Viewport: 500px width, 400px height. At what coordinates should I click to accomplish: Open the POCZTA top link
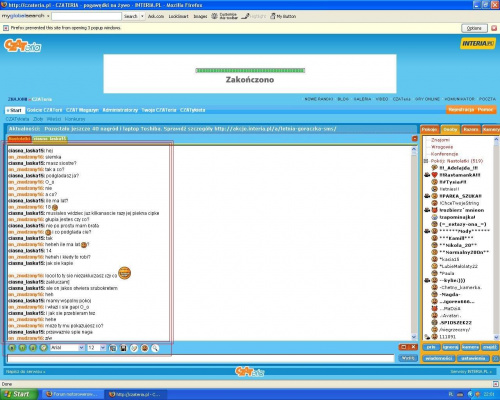tap(487, 99)
